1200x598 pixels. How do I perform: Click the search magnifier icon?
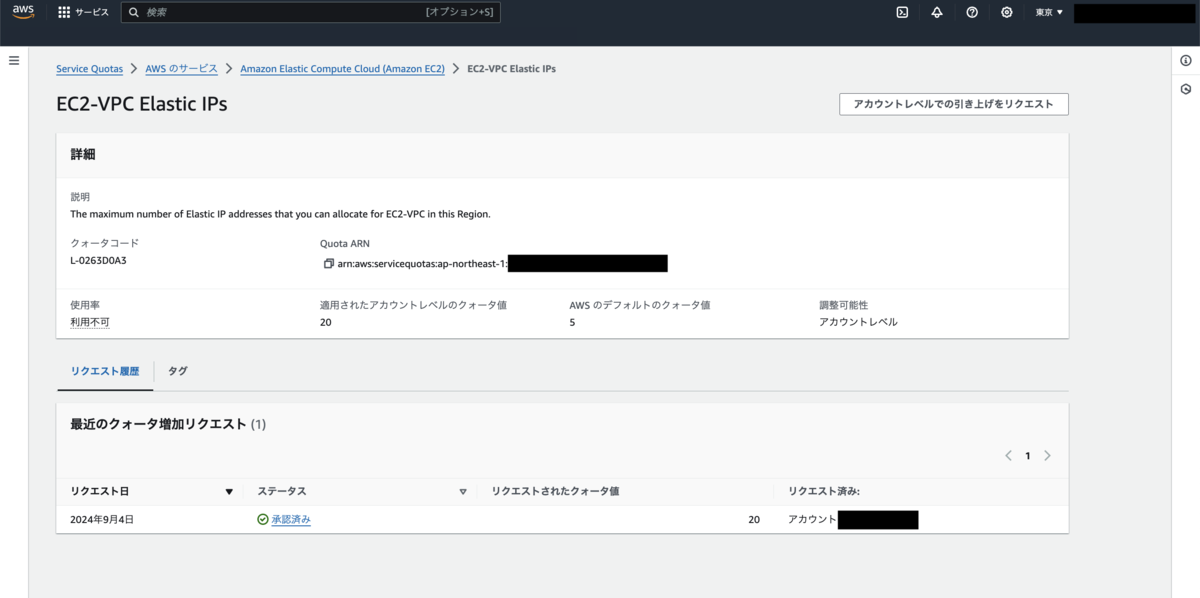tap(134, 12)
